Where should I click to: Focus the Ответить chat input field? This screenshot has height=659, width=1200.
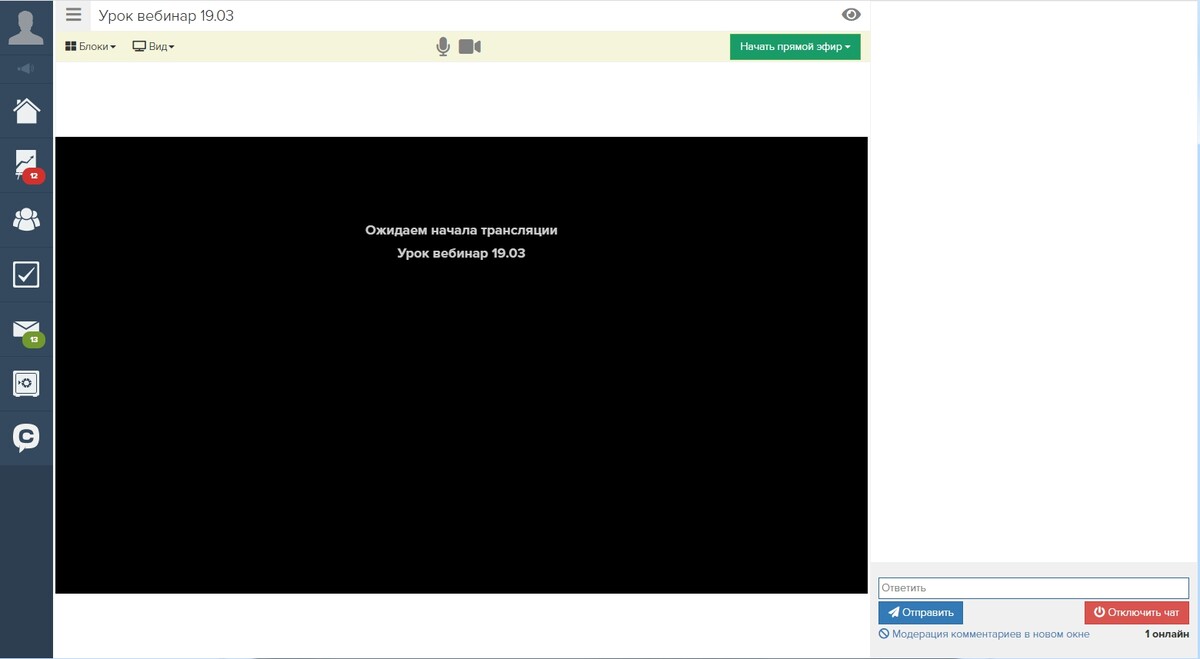[x=1033, y=588]
